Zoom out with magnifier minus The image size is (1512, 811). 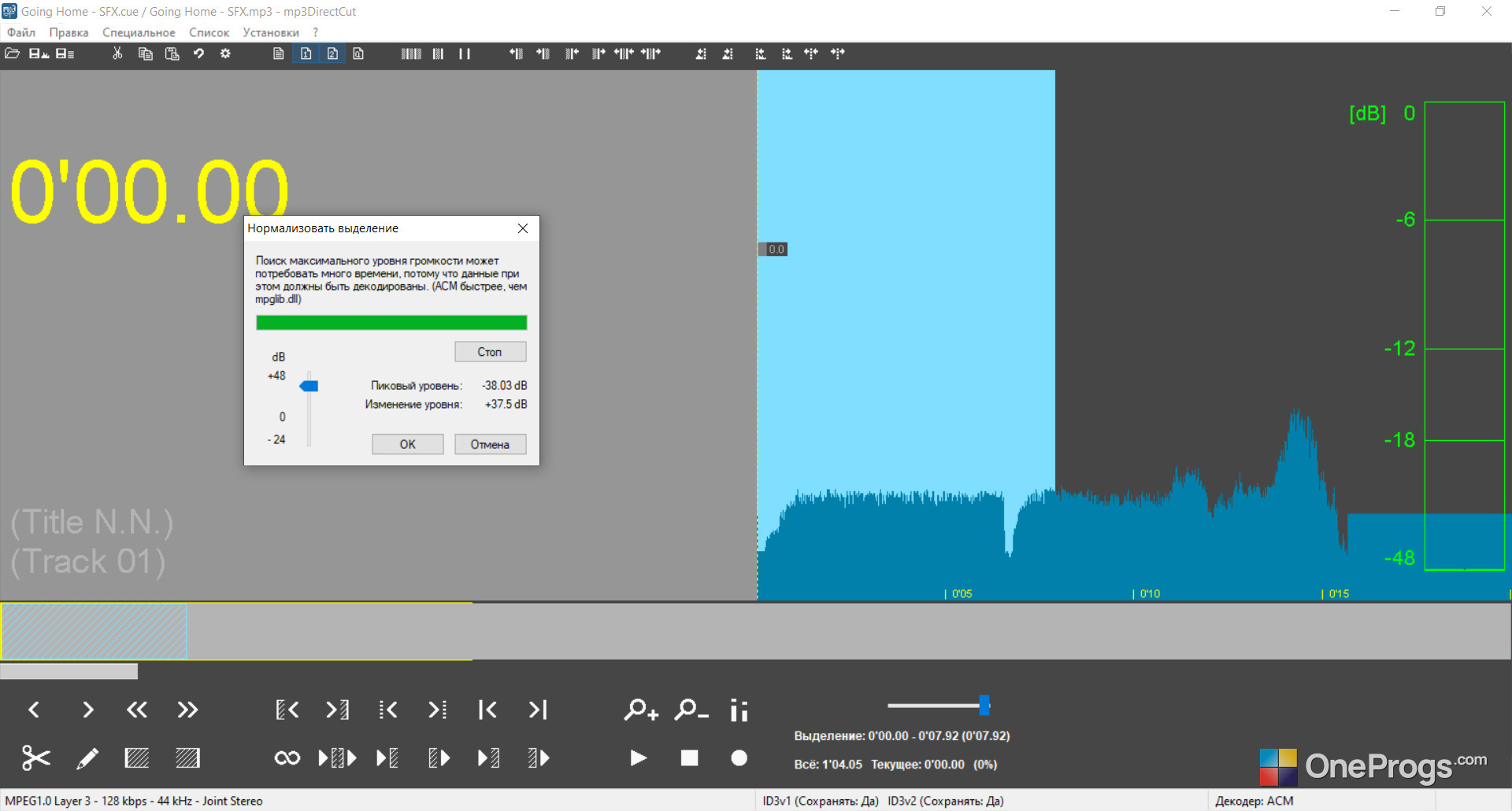pyautogui.click(x=691, y=709)
